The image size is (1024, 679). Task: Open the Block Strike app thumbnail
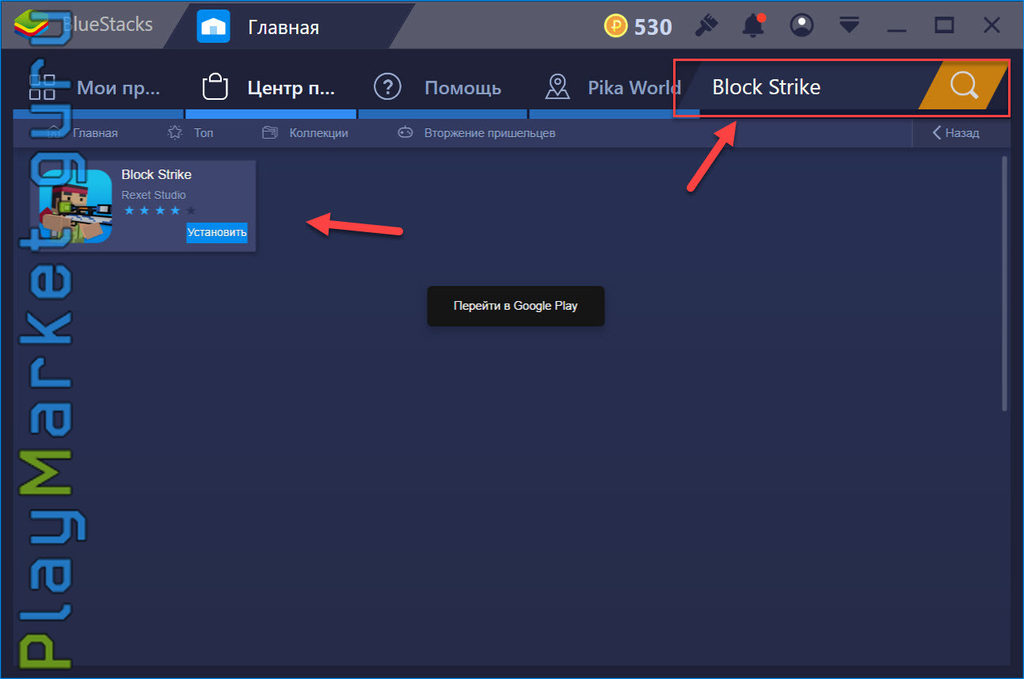coord(76,206)
